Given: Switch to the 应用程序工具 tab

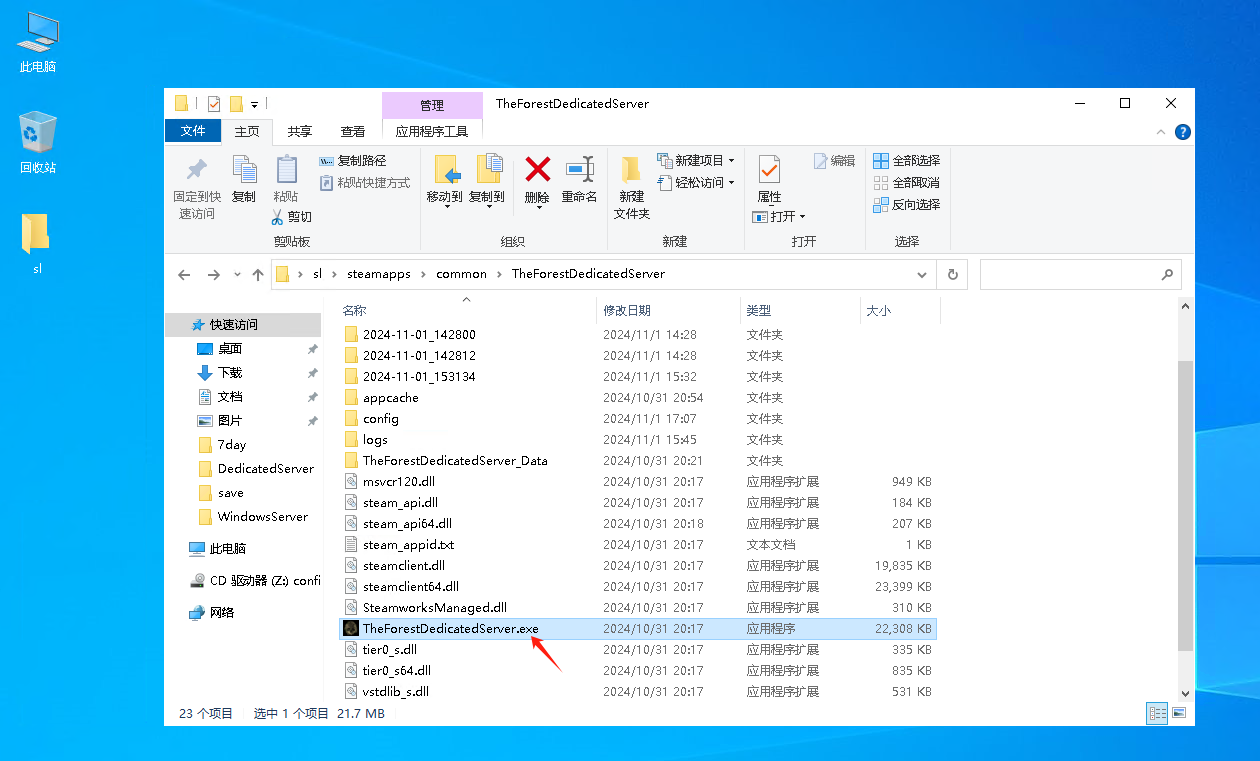Looking at the screenshot, I should coord(432,131).
